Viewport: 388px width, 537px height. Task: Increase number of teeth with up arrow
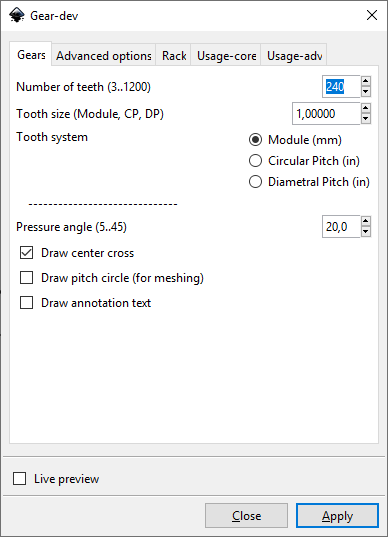[366, 81]
